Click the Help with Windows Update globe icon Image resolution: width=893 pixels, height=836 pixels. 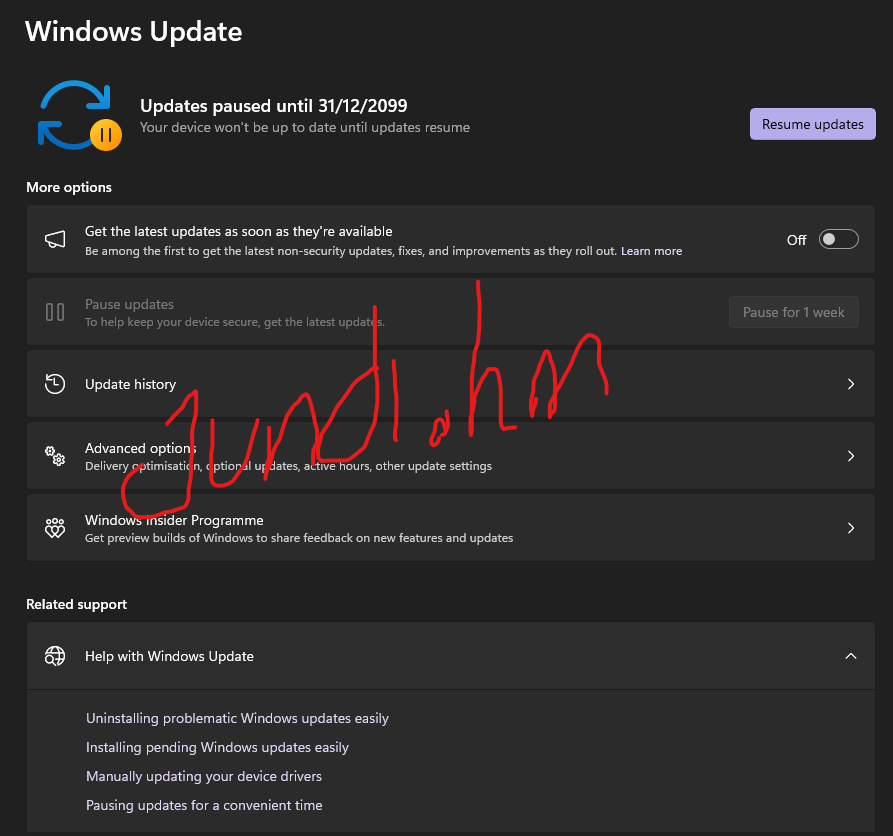[55, 656]
